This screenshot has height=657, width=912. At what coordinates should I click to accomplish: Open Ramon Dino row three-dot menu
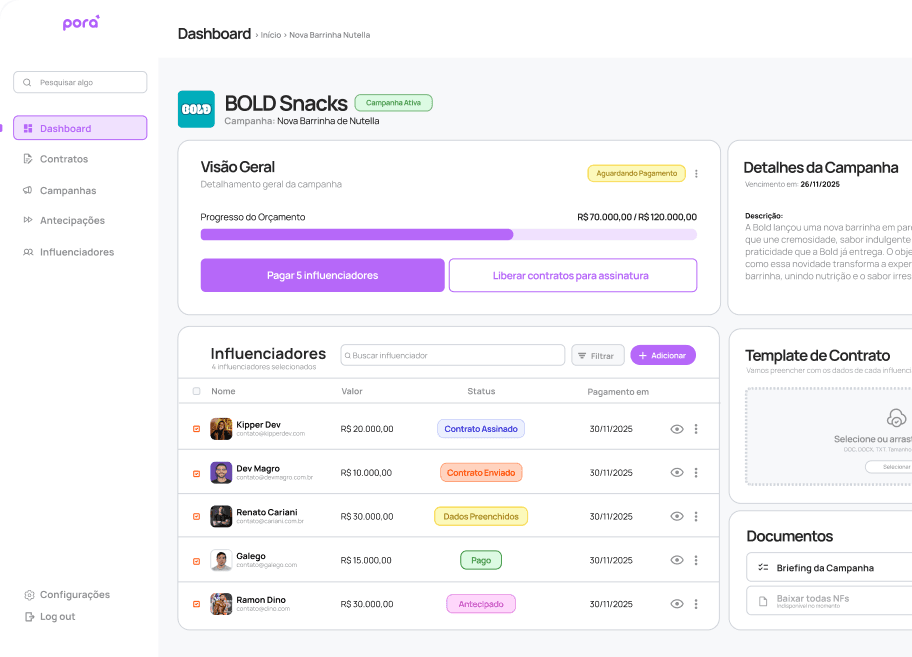click(x=696, y=604)
